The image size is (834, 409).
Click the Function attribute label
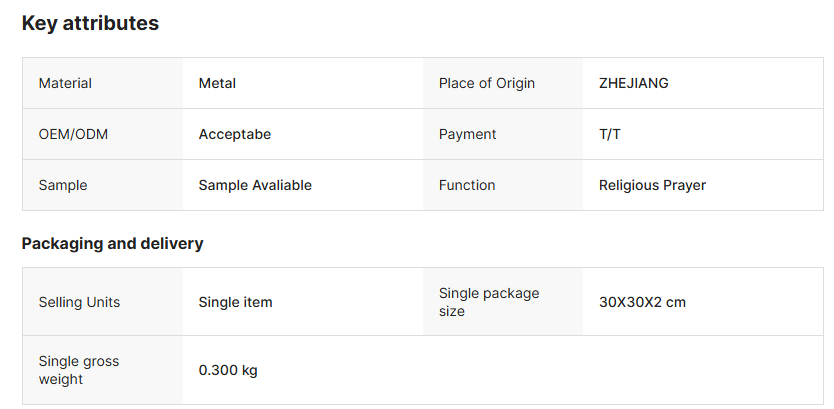[x=467, y=185]
